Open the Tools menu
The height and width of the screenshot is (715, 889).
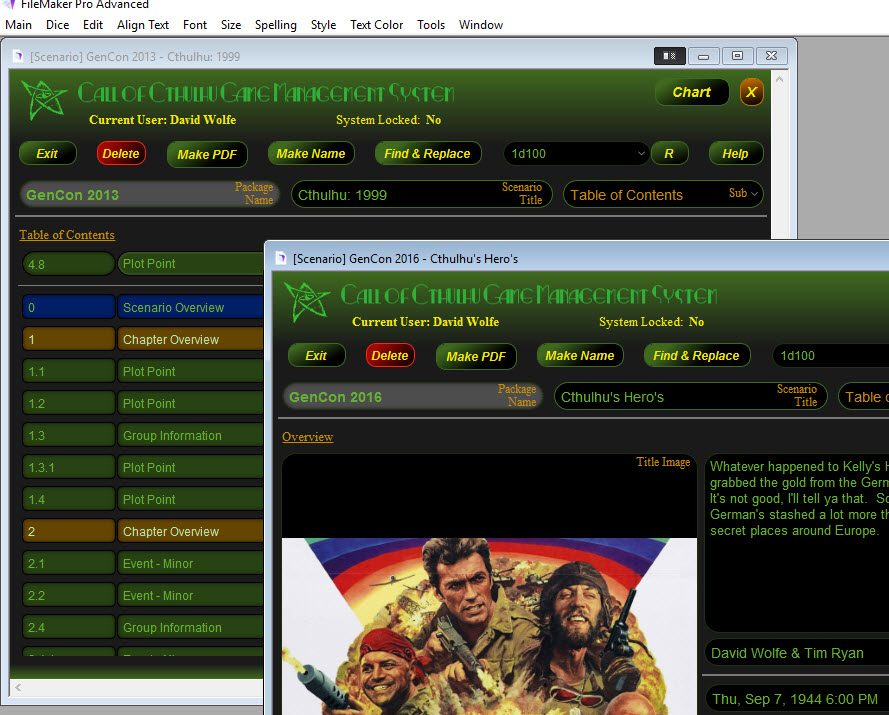431,25
